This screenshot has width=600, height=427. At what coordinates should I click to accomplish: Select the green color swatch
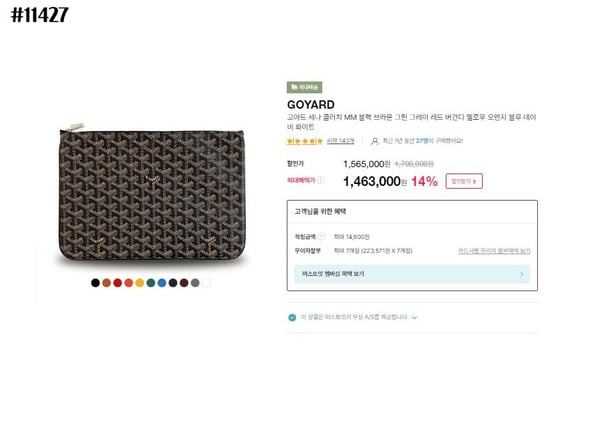(150, 283)
